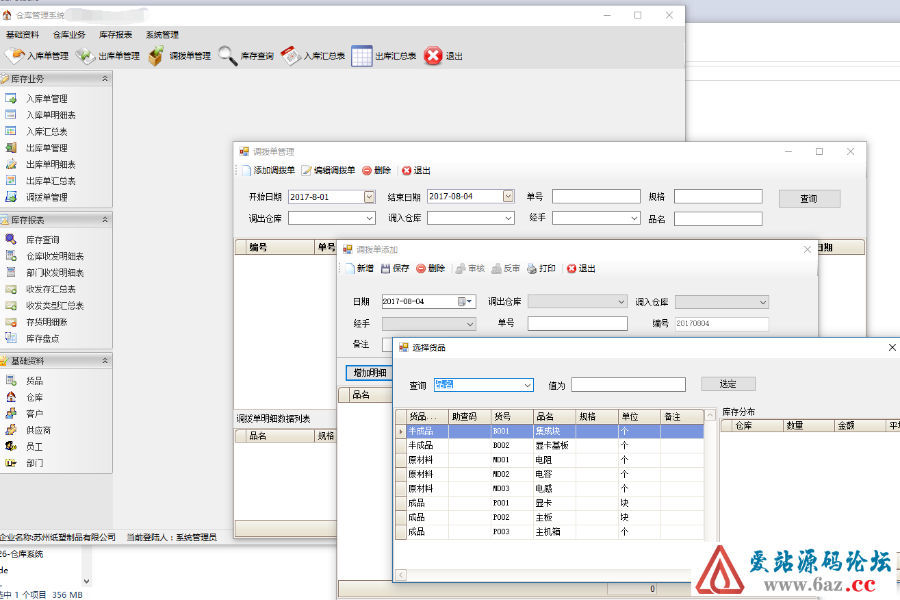Select the row with 品名 电阻

coord(550,460)
